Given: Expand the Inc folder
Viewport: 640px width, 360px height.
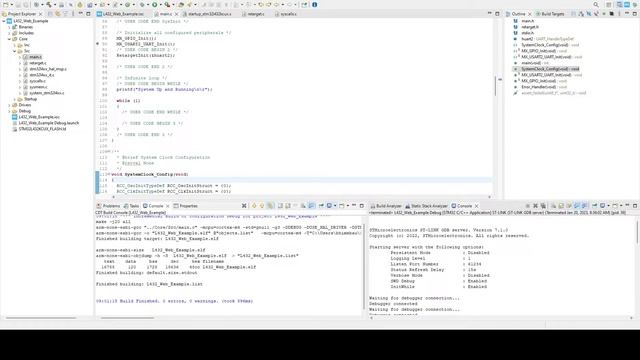Looking at the screenshot, I should point(15,45).
